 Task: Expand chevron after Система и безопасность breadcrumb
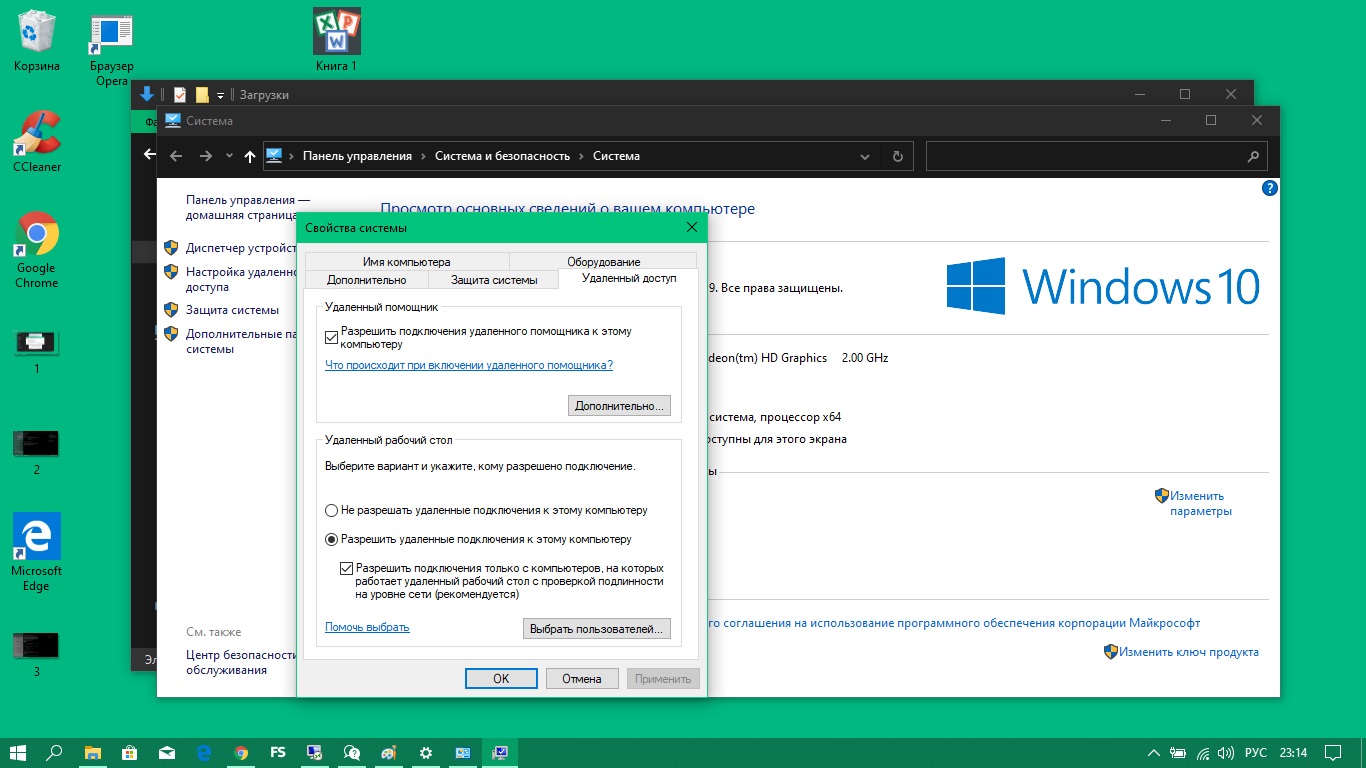(x=582, y=156)
